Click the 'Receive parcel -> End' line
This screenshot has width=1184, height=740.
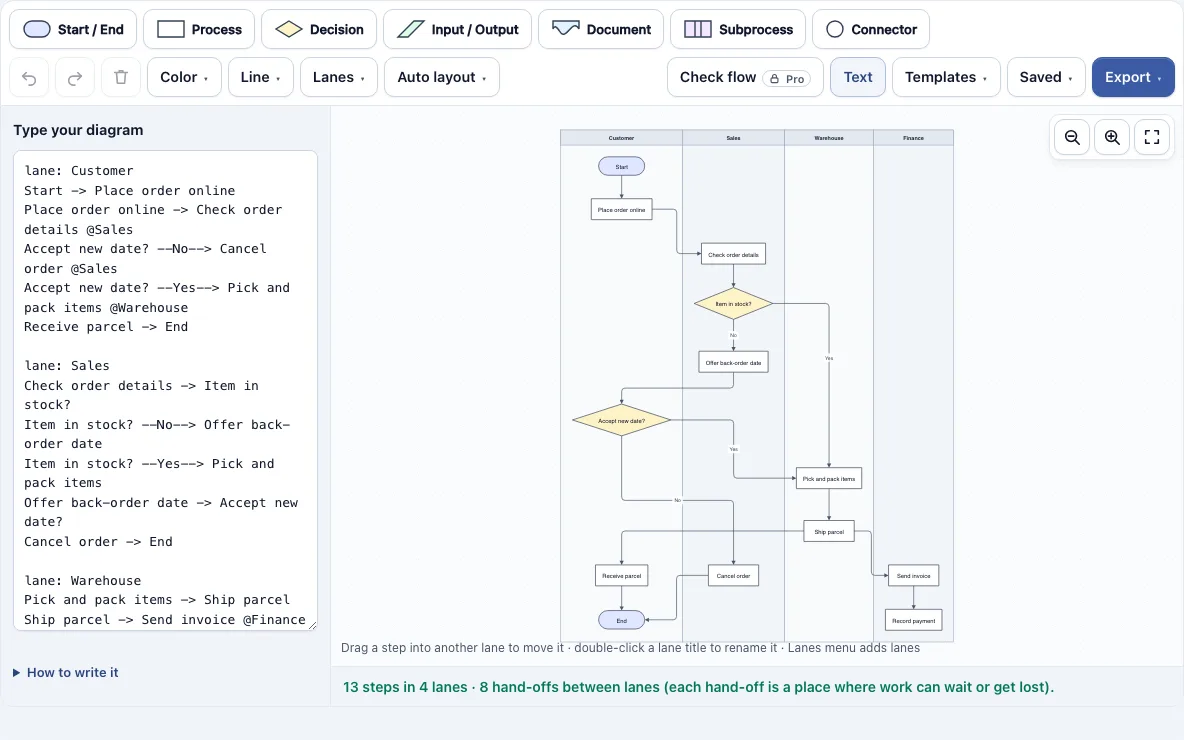pos(106,327)
